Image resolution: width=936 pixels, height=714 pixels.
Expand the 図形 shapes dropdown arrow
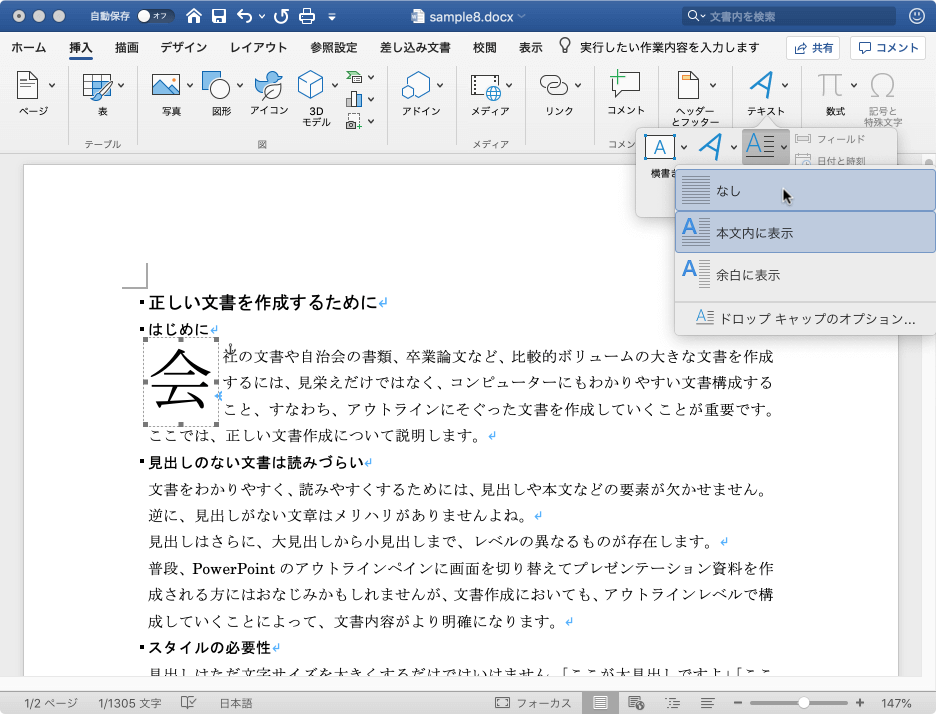click(239, 85)
